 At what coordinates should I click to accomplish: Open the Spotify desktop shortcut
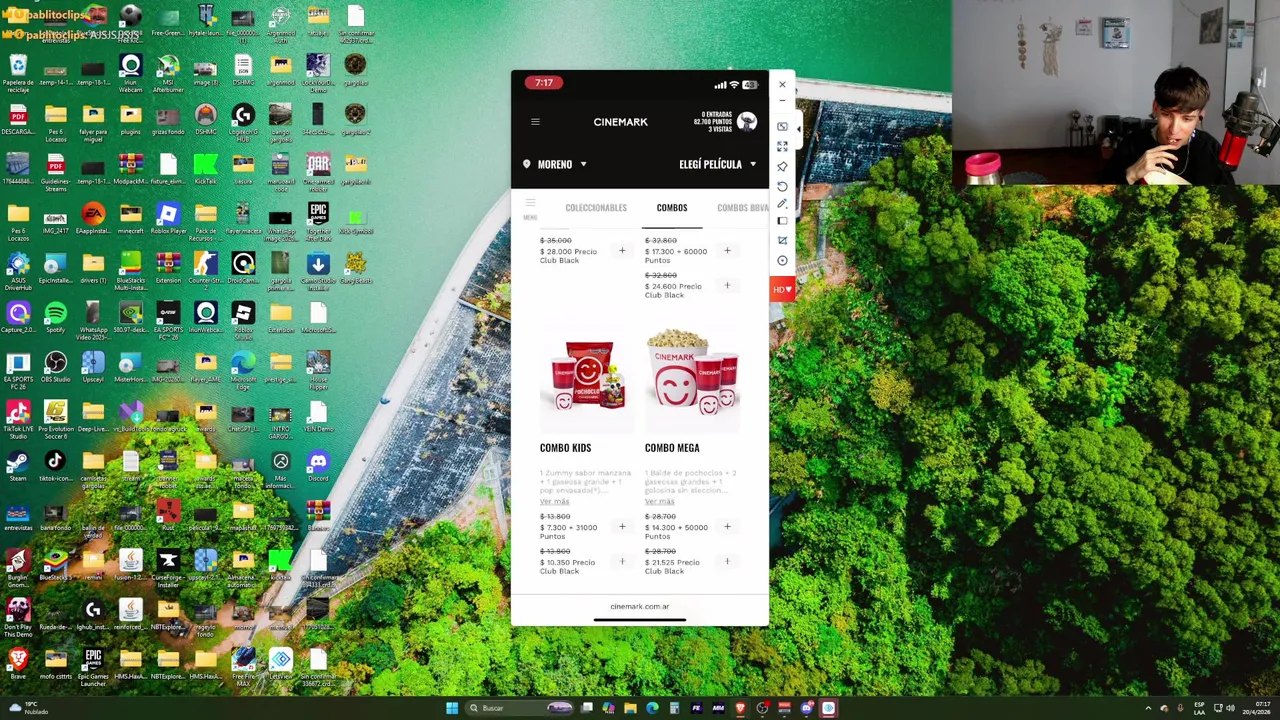tap(55, 317)
